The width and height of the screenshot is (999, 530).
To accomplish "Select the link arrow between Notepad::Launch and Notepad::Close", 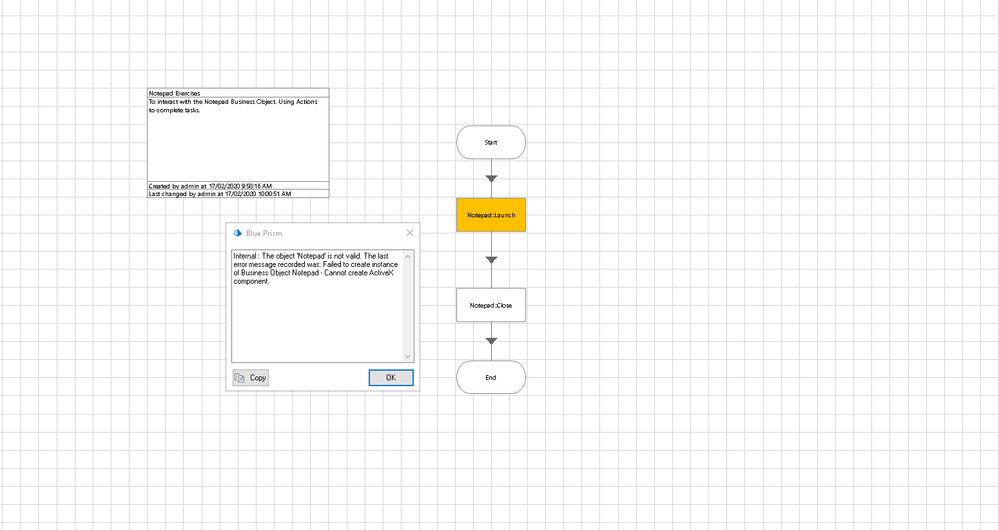I will click(491, 260).
